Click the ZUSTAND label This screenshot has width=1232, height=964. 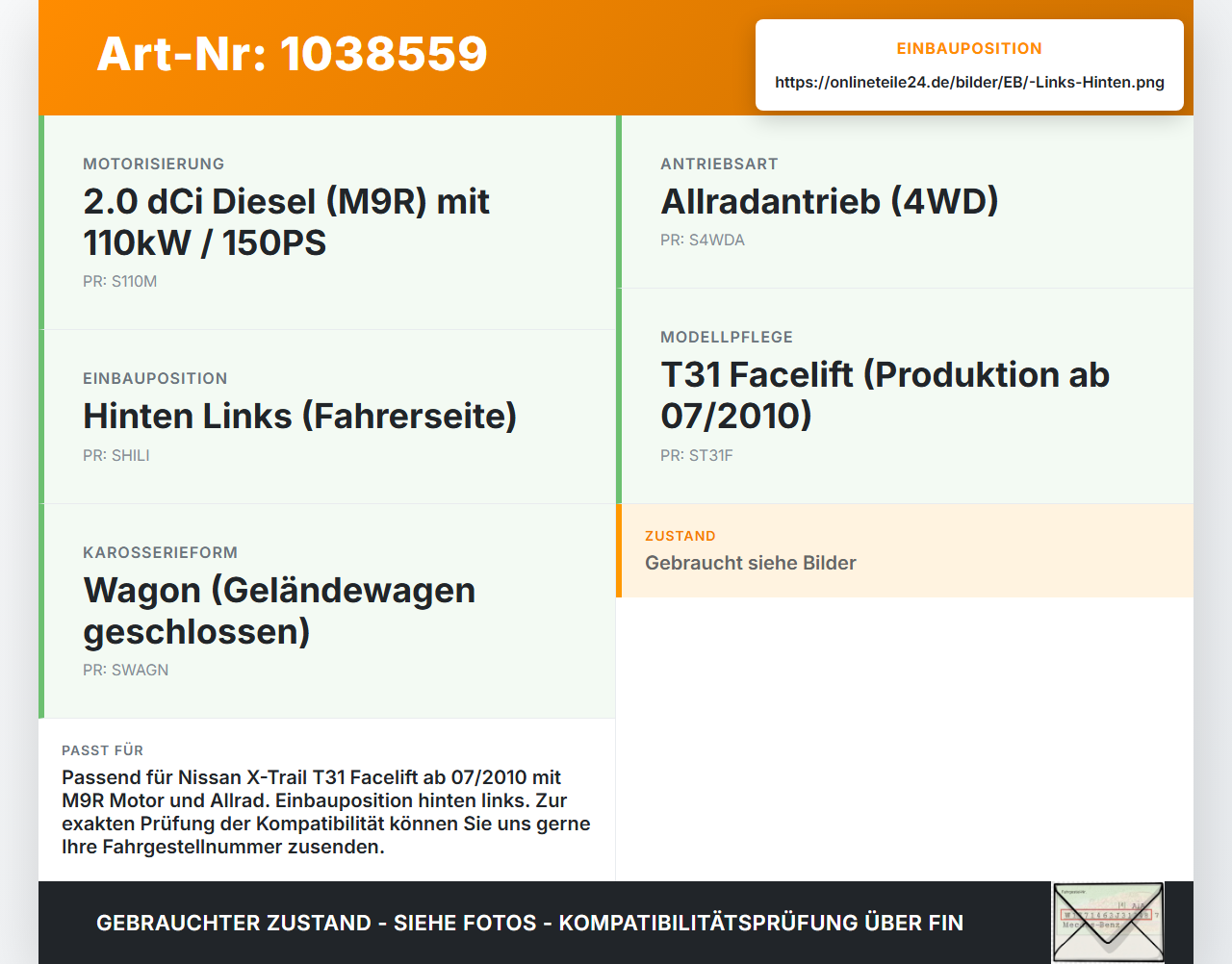[x=680, y=536]
